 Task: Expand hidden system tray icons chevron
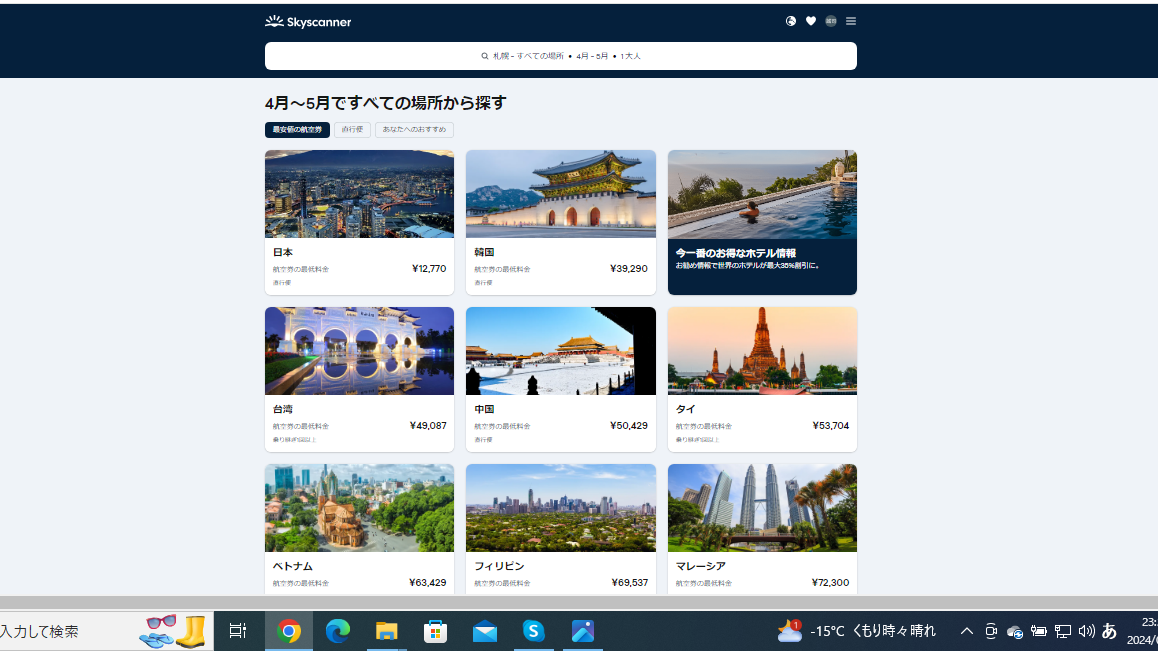coord(967,631)
